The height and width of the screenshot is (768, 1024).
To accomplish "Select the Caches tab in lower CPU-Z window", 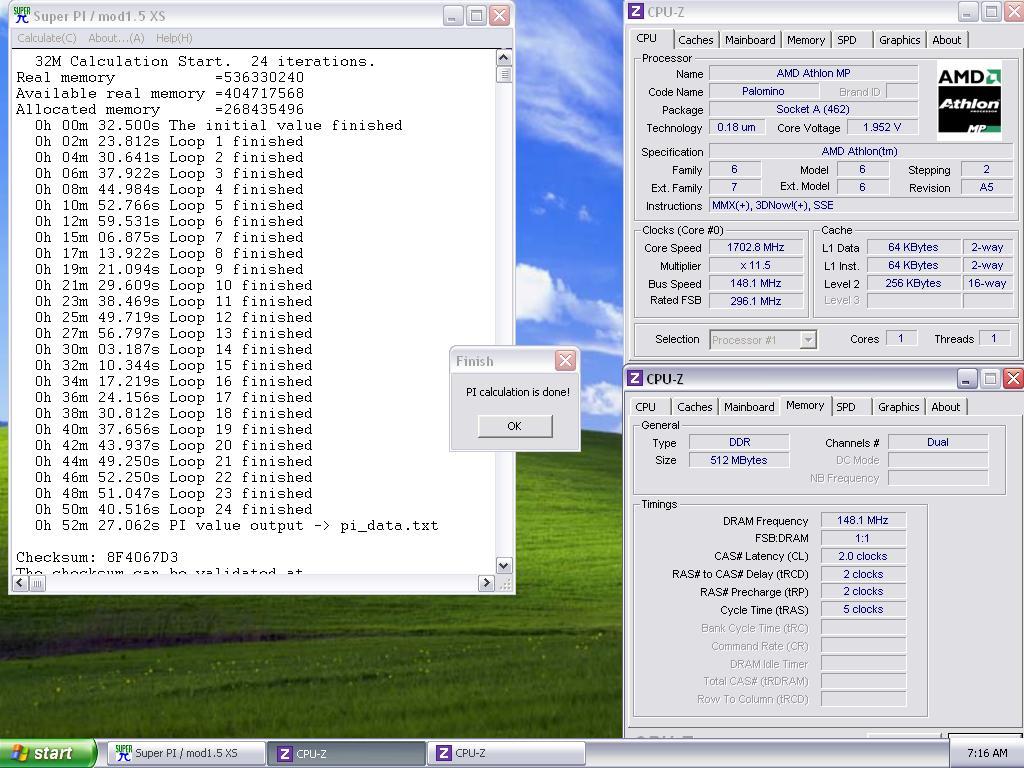I will click(x=694, y=407).
